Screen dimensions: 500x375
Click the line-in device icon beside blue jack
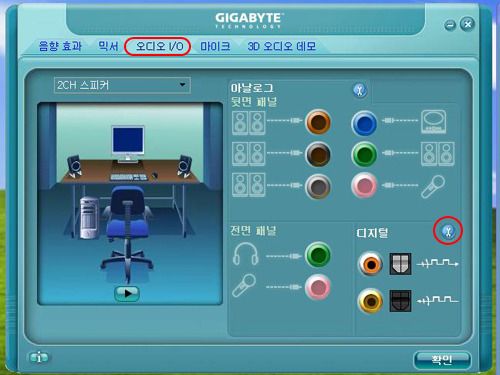[x=434, y=122]
